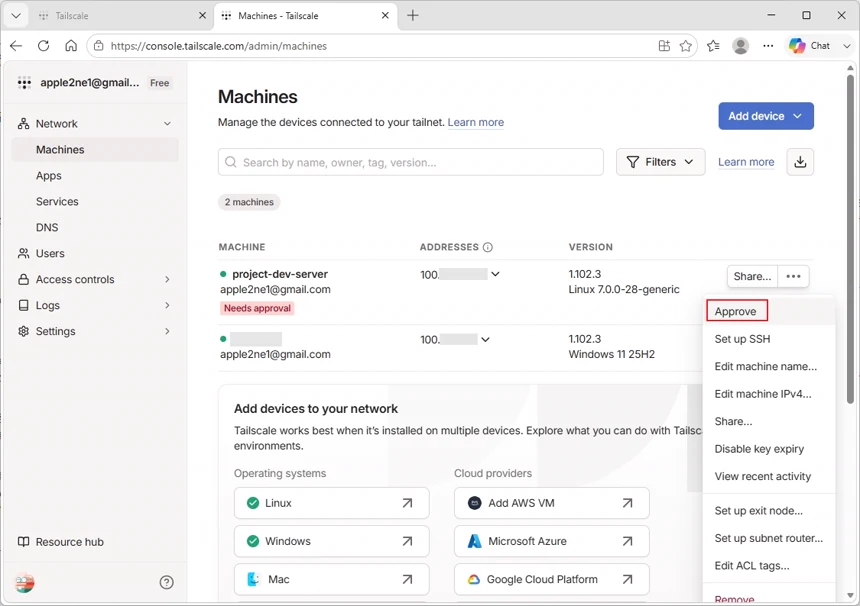Open the Filters dropdown
860x606 pixels.
[660, 162]
